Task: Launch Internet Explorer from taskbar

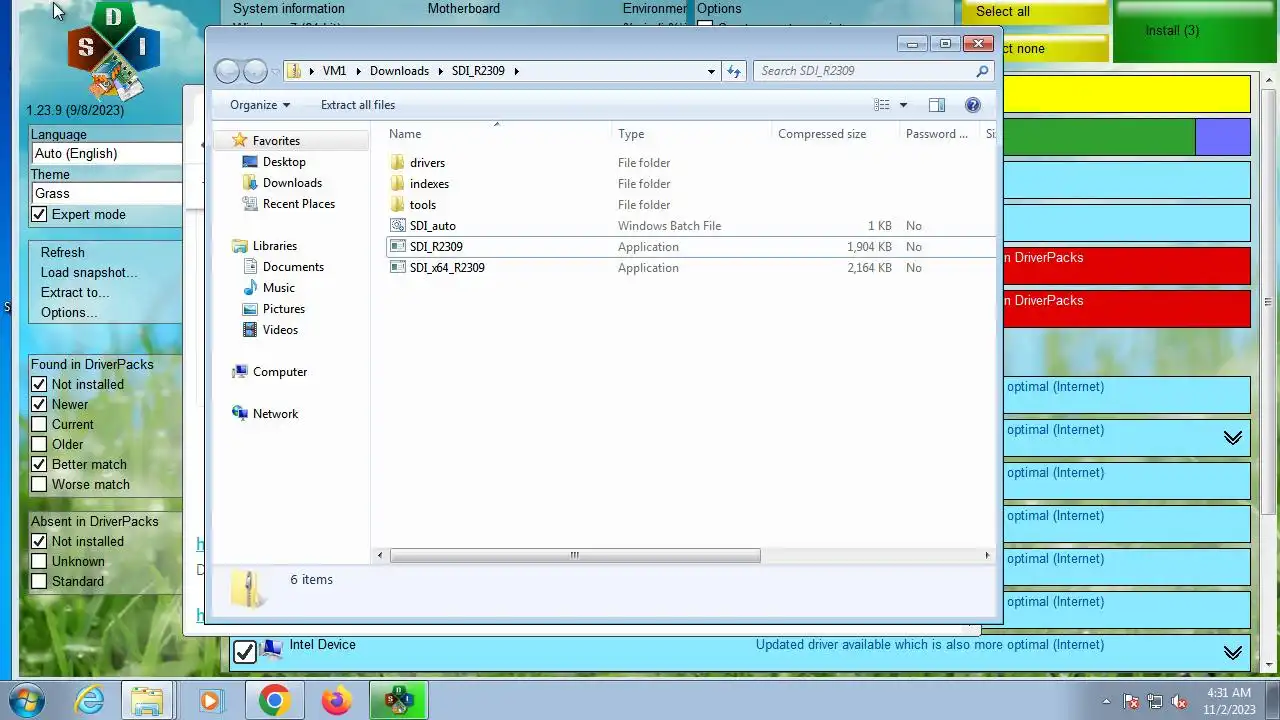Action: point(90,701)
